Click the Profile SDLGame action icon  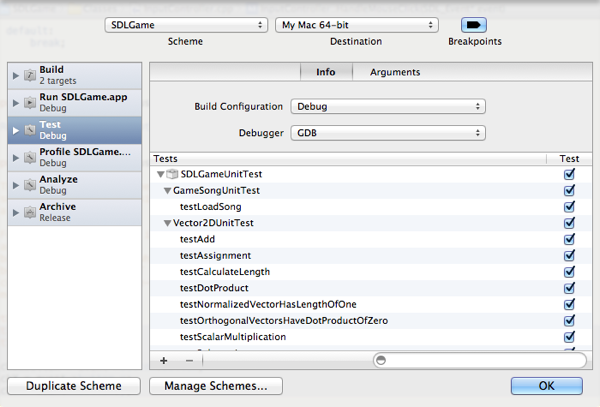click(30, 157)
